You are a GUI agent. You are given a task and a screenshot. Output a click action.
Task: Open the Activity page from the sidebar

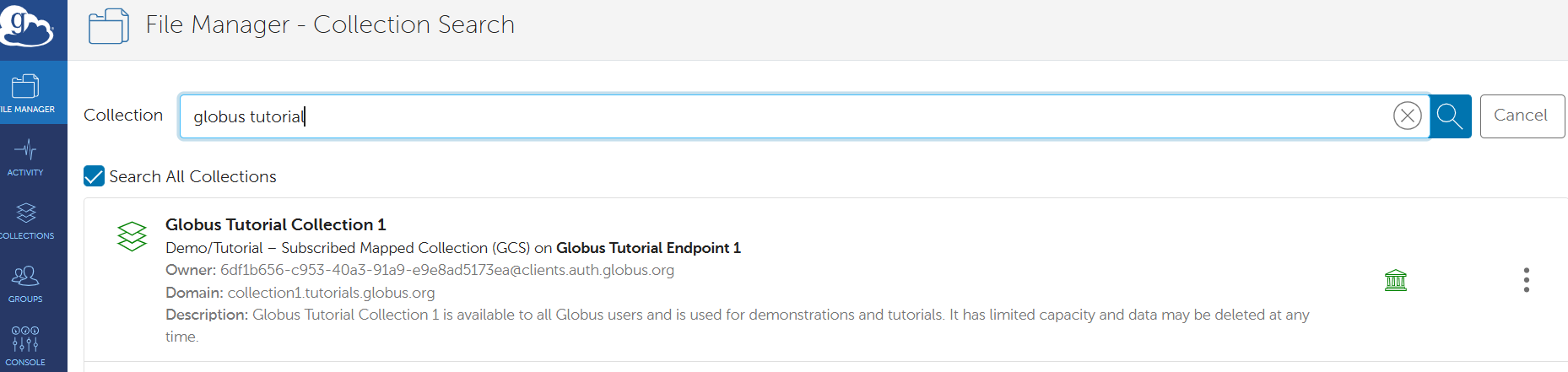[26, 157]
